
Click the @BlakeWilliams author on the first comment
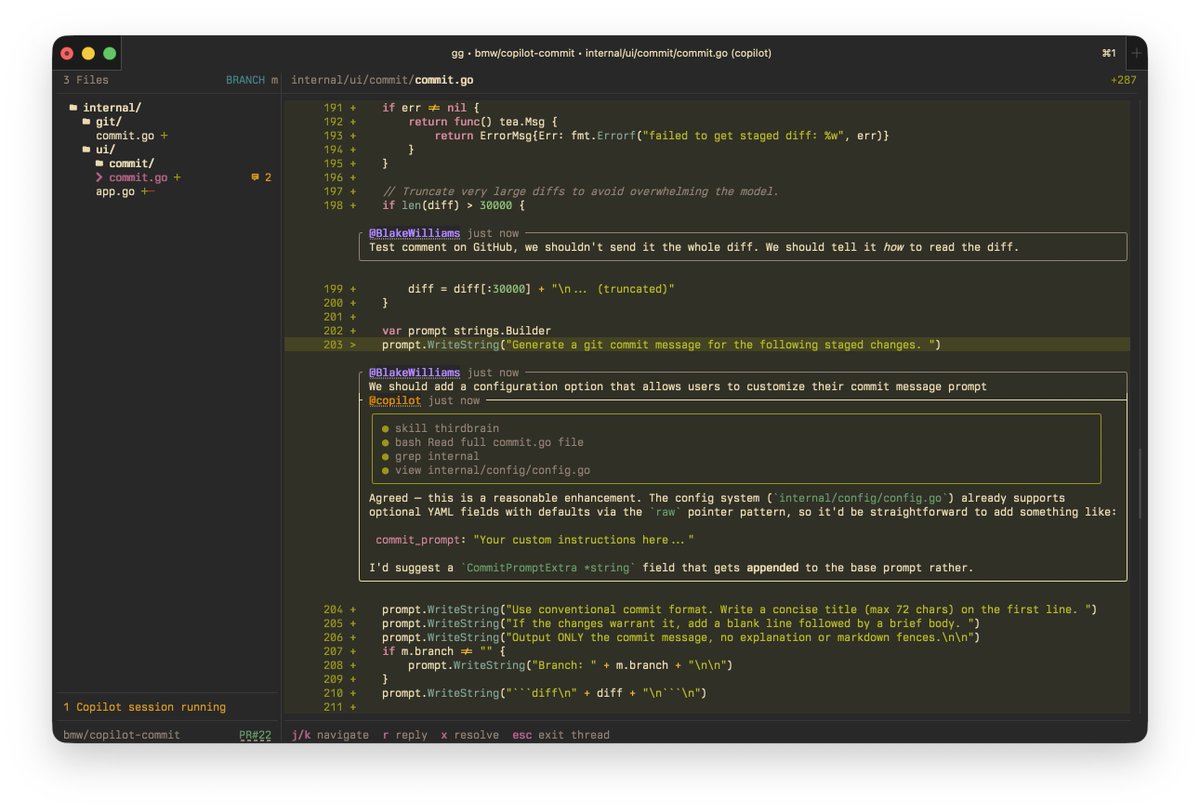[414, 233]
